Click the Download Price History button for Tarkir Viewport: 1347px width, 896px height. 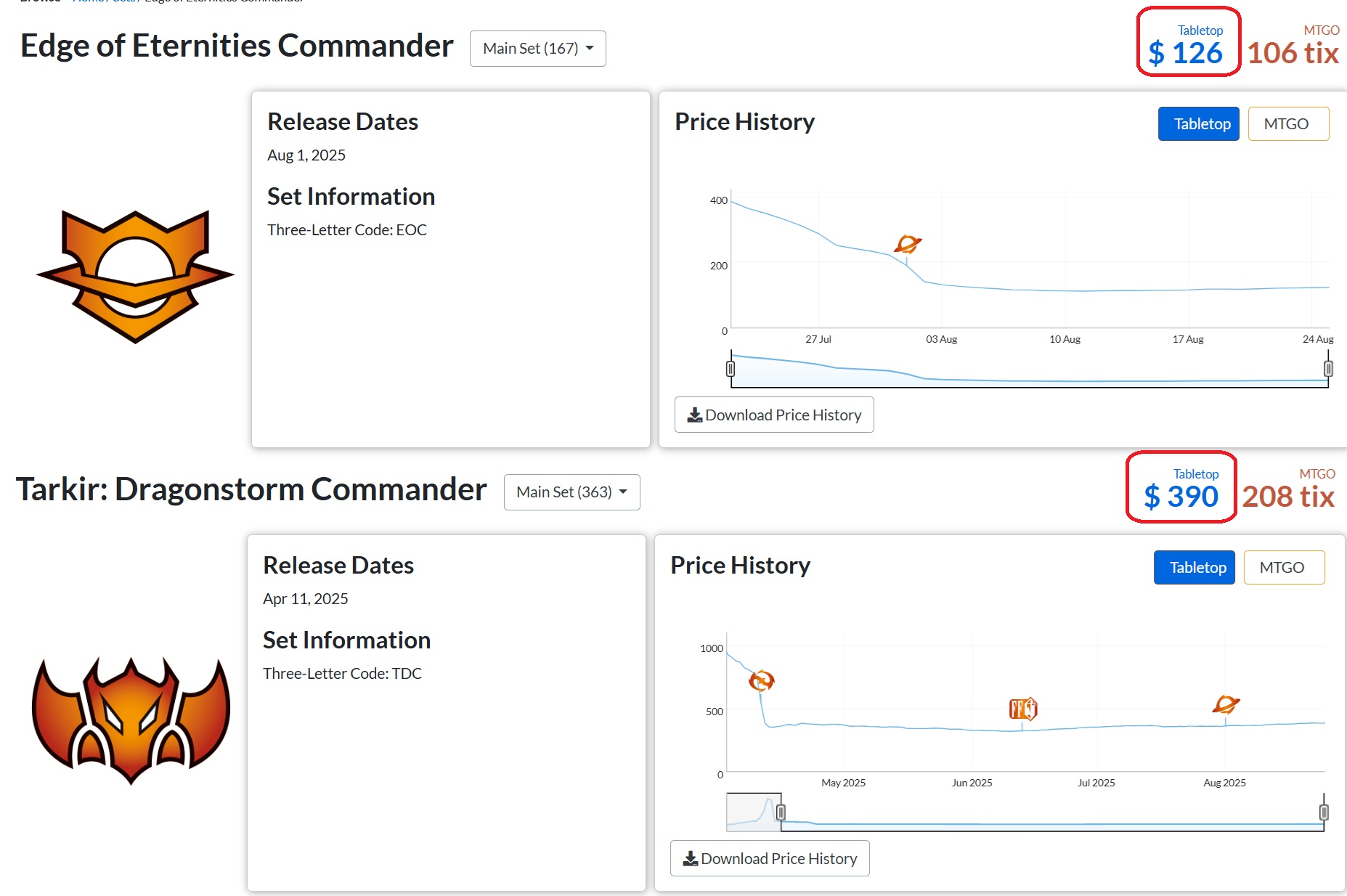click(770, 859)
